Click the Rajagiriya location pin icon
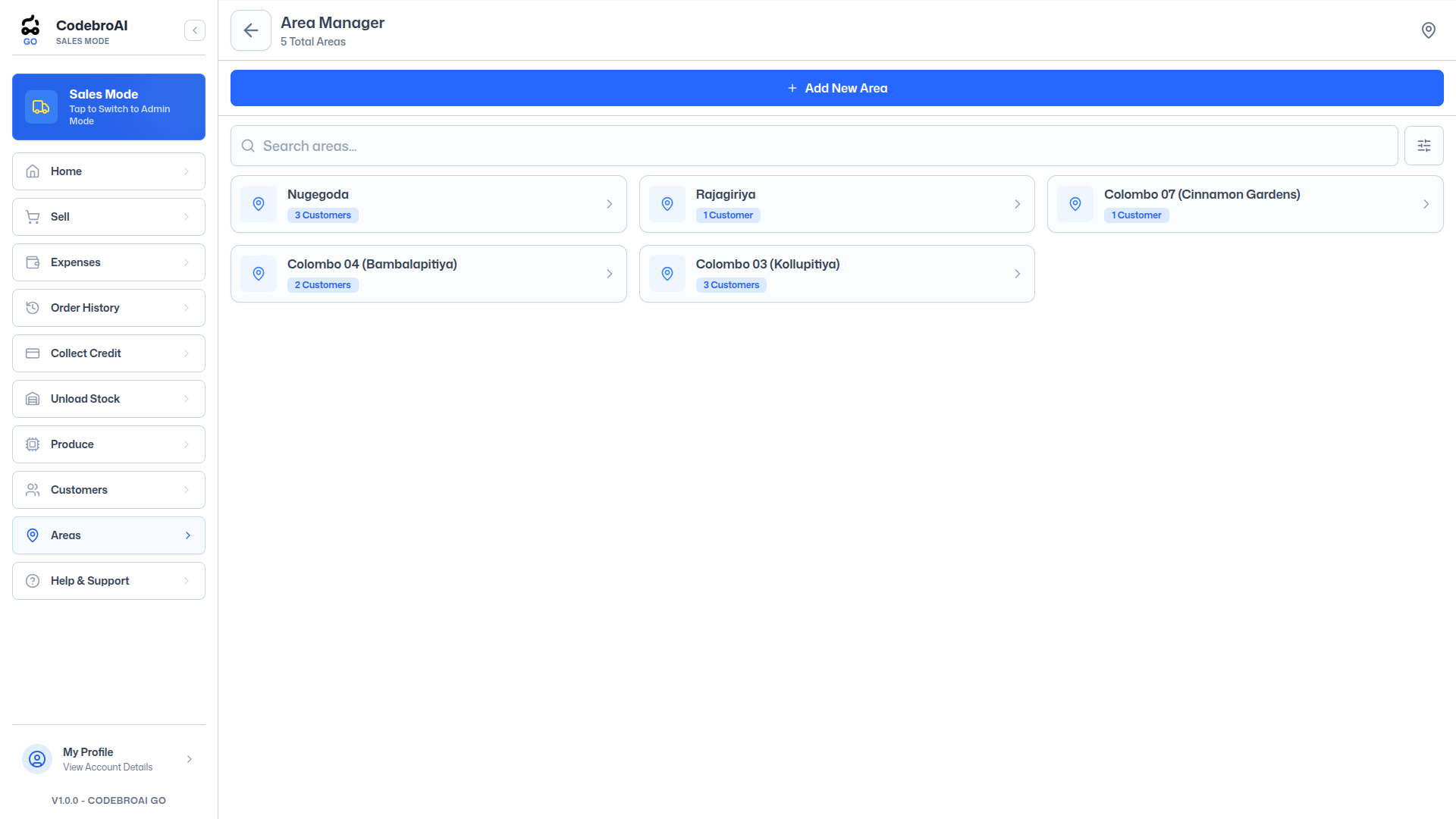The height and width of the screenshot is (819, 1456). click(x=667, y=204)
